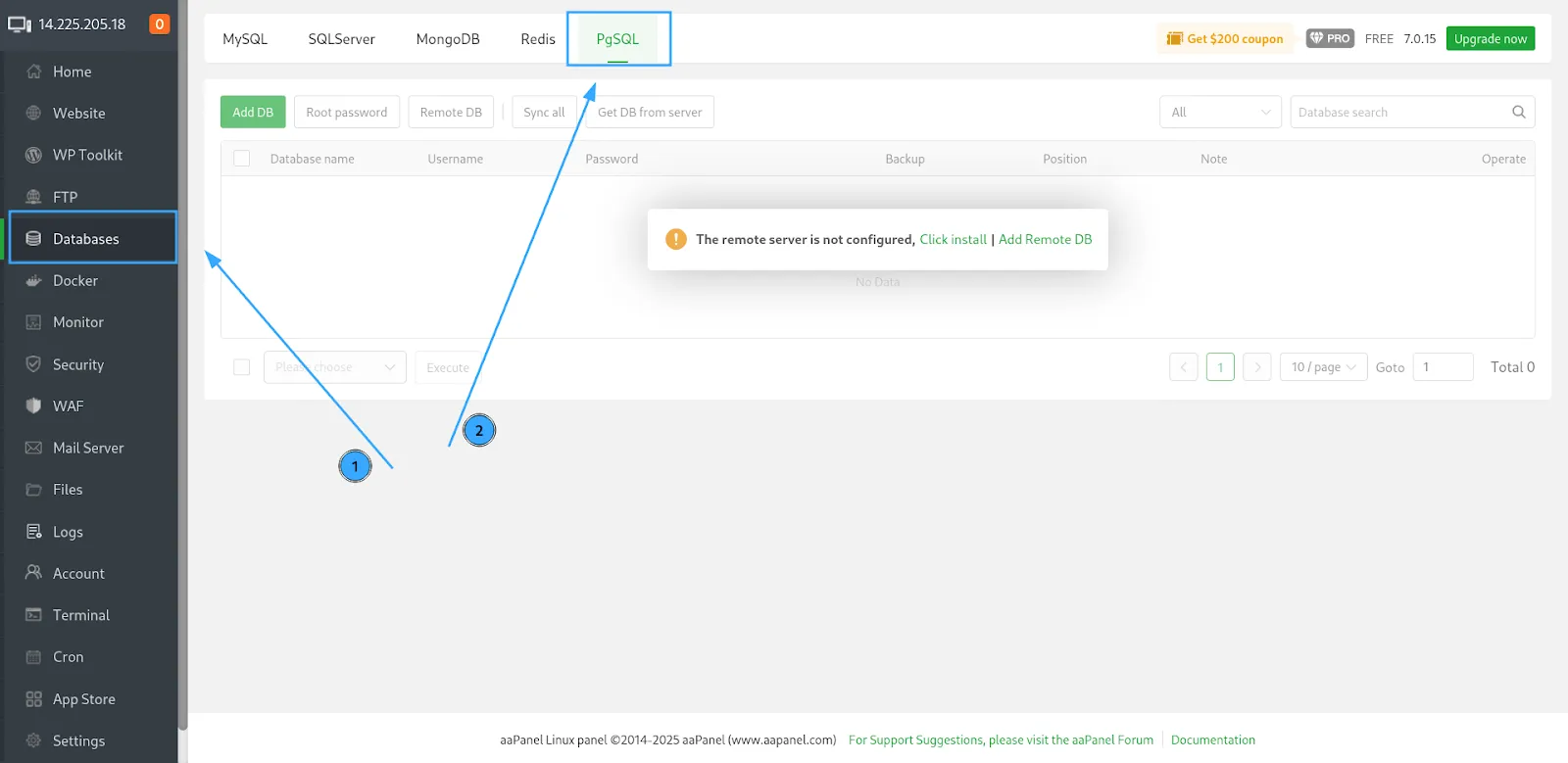Open the All filter dropdown
The width and height of the screenshot is (1568, 763).
[1220, 112]
